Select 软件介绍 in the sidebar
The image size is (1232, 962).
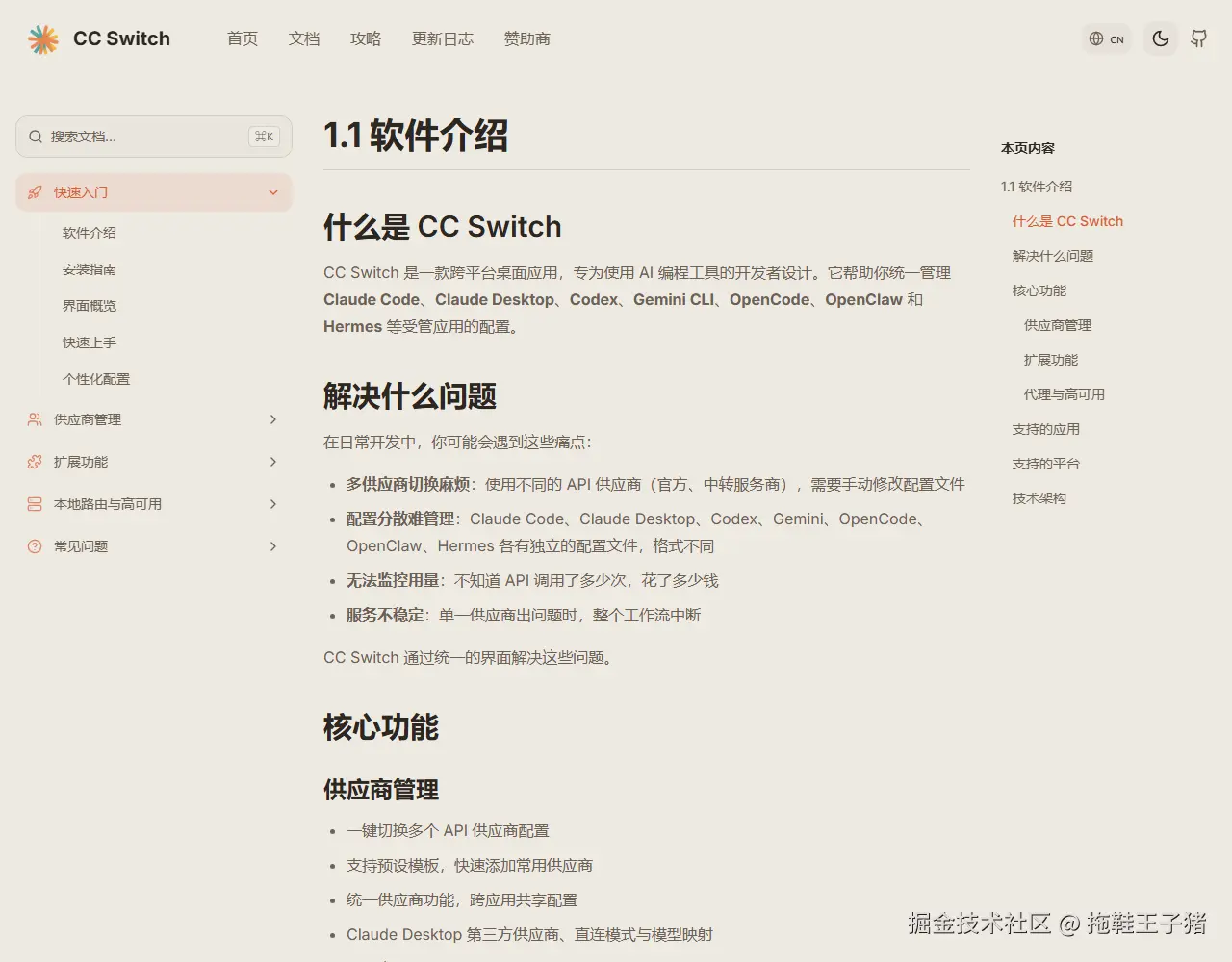coord(90,233)
